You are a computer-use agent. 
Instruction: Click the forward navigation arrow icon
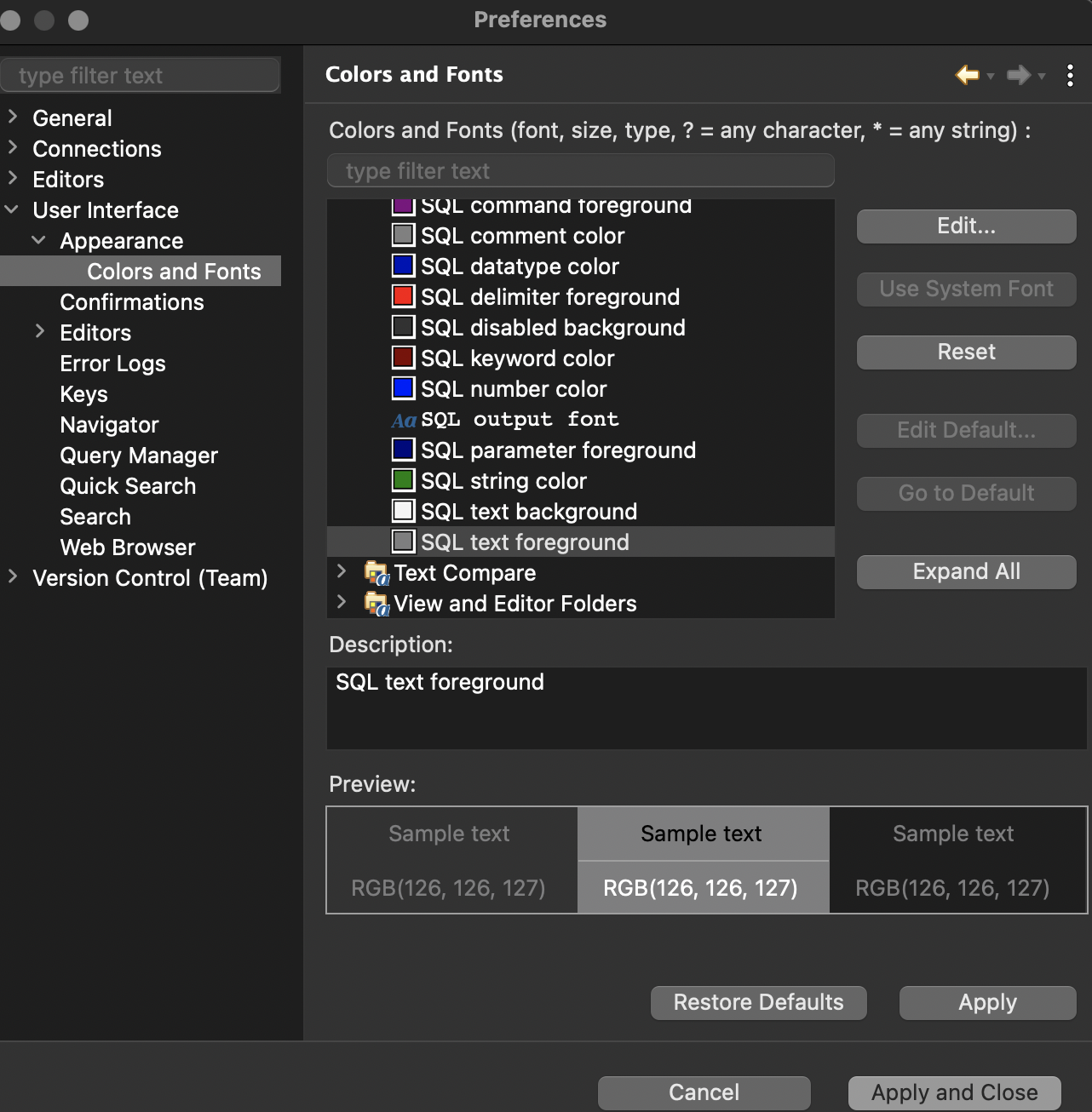pyautogui.click(x=1018, y=75)
